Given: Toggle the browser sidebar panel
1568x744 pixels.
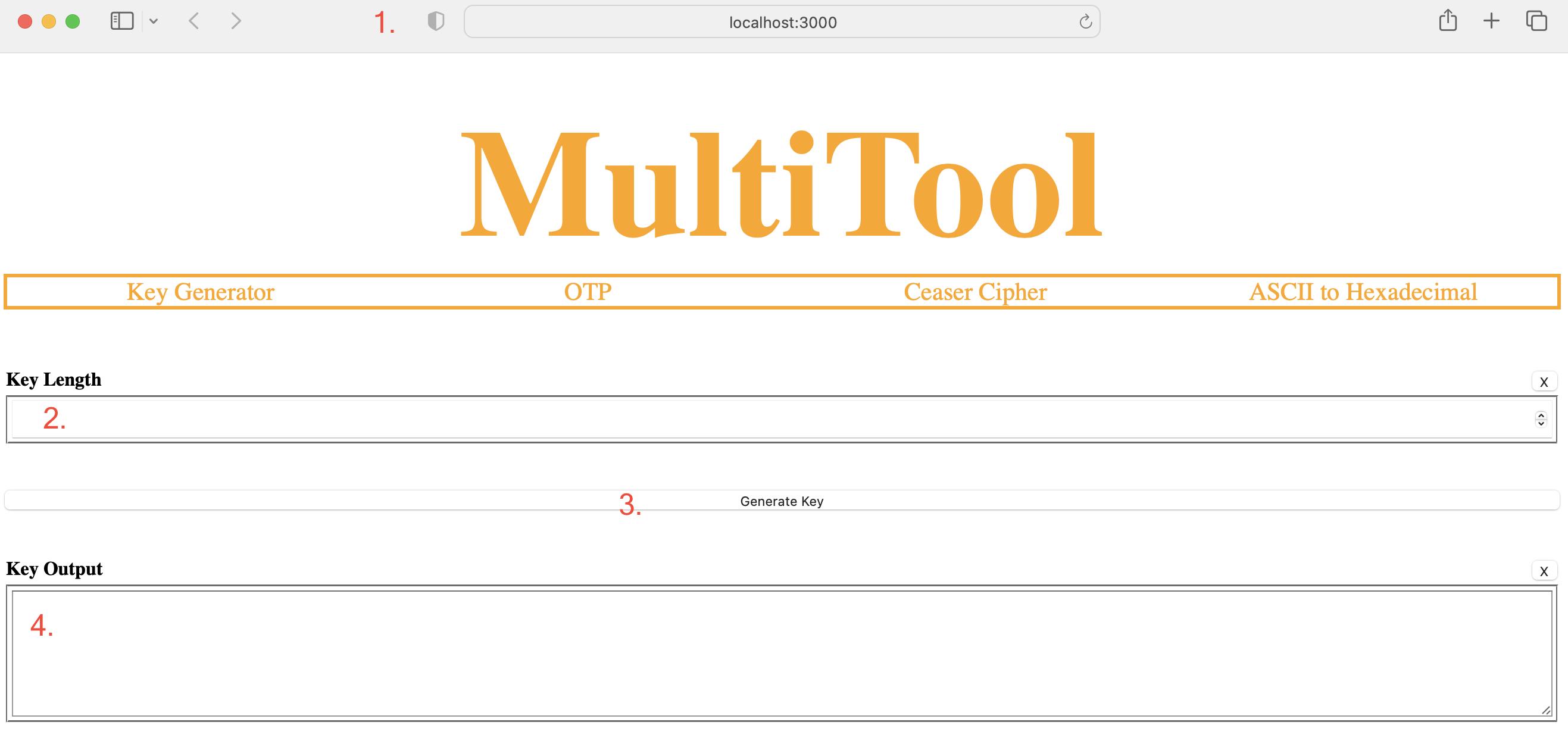Looking at the screenshot, I should 122,21.
